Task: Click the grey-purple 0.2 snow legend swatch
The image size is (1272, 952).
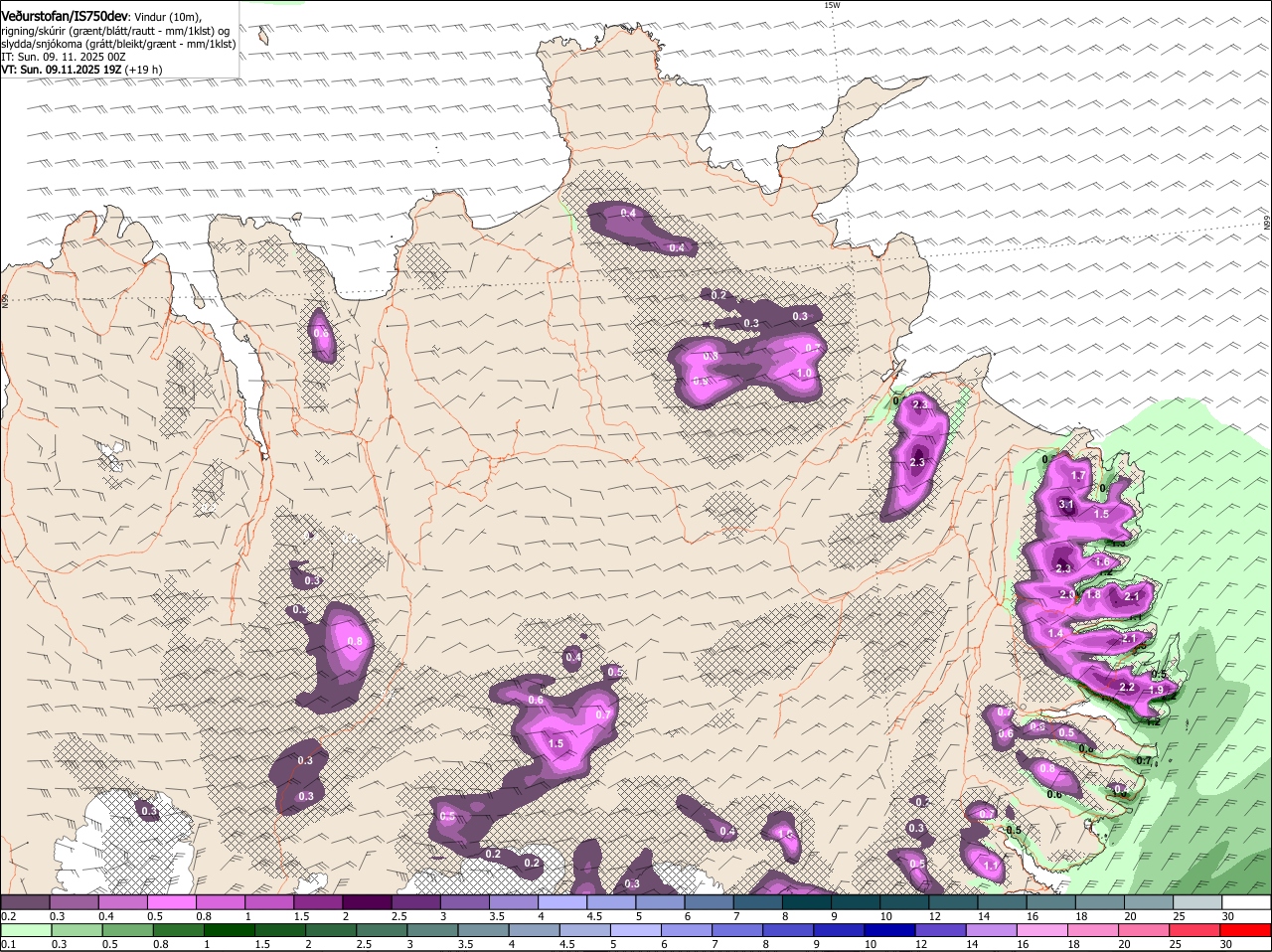Action: (x=26, y=902)
